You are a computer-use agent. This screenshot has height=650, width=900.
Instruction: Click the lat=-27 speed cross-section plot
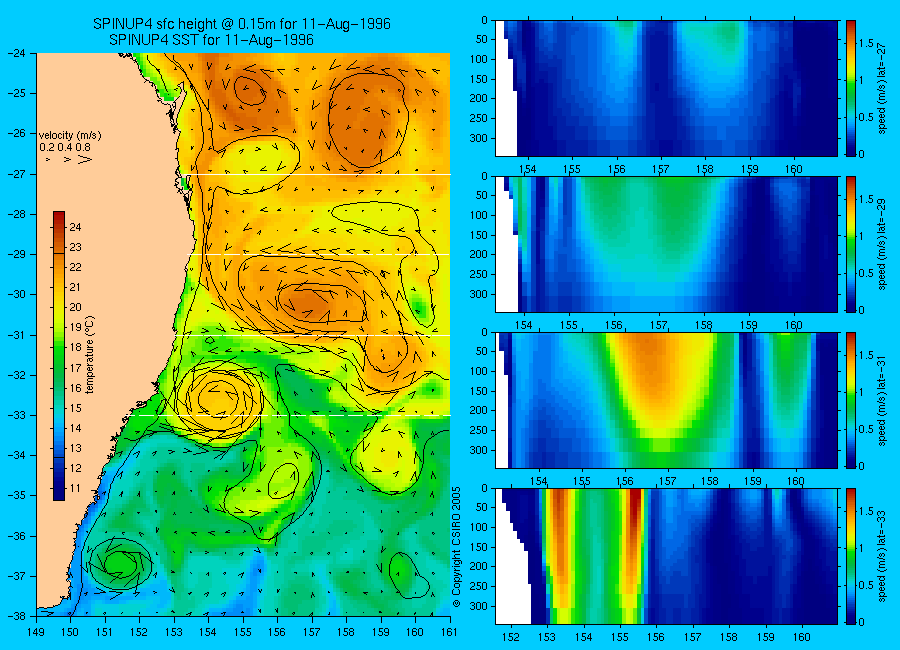tap(666, 88)
